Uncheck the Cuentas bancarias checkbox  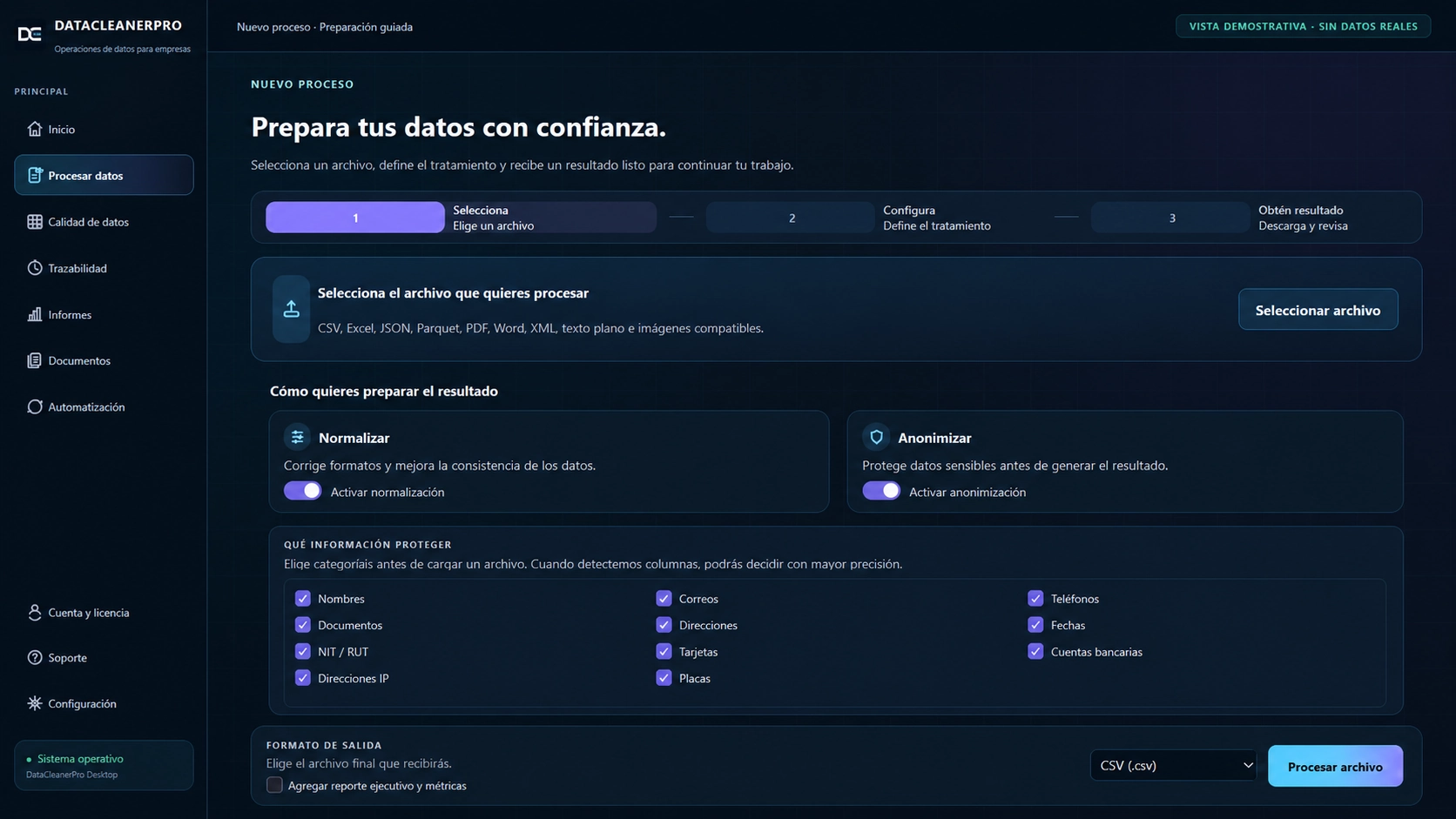tap(1035, 651)
